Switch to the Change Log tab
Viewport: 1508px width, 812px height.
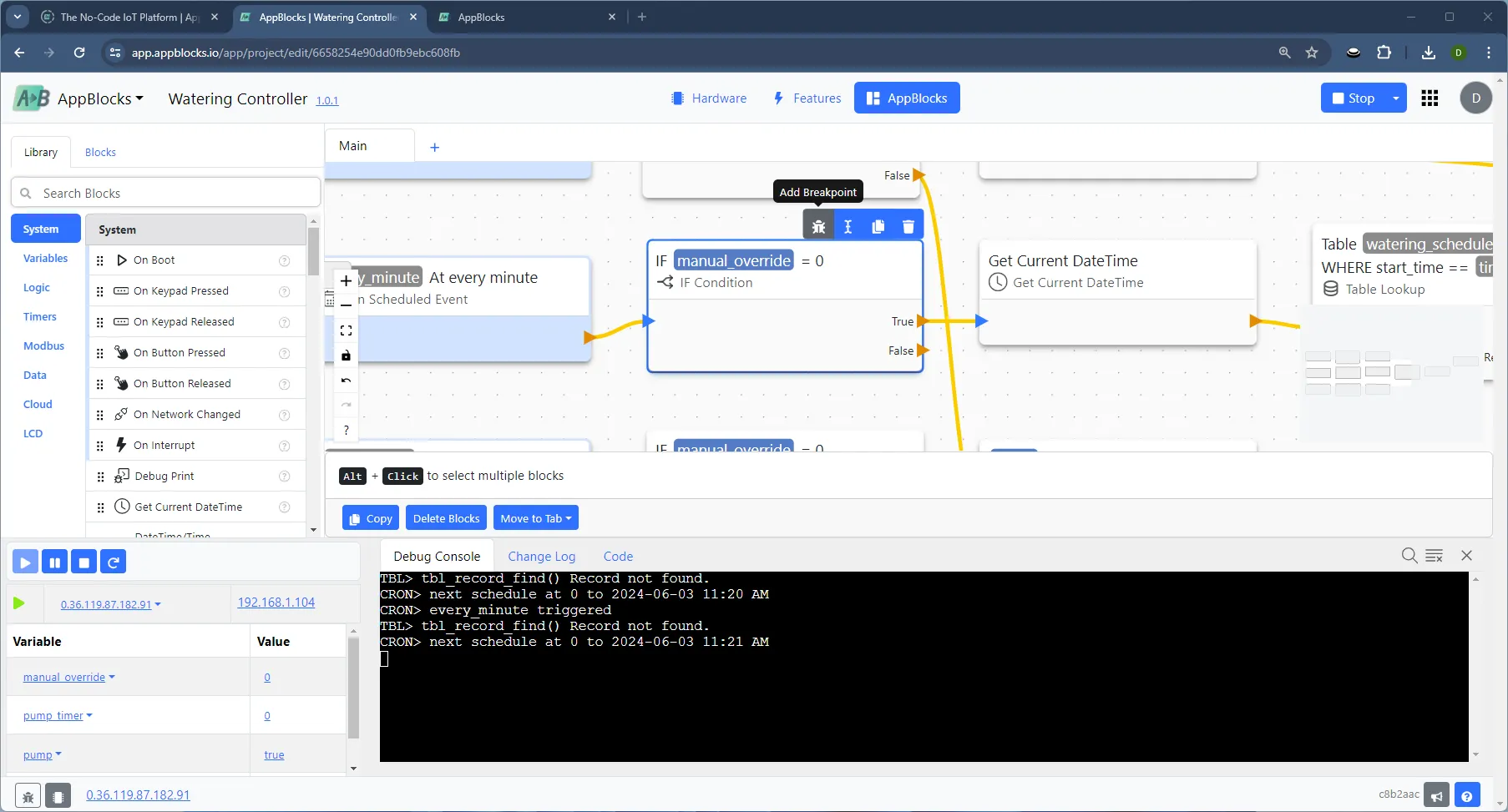(x=541, y=557)
